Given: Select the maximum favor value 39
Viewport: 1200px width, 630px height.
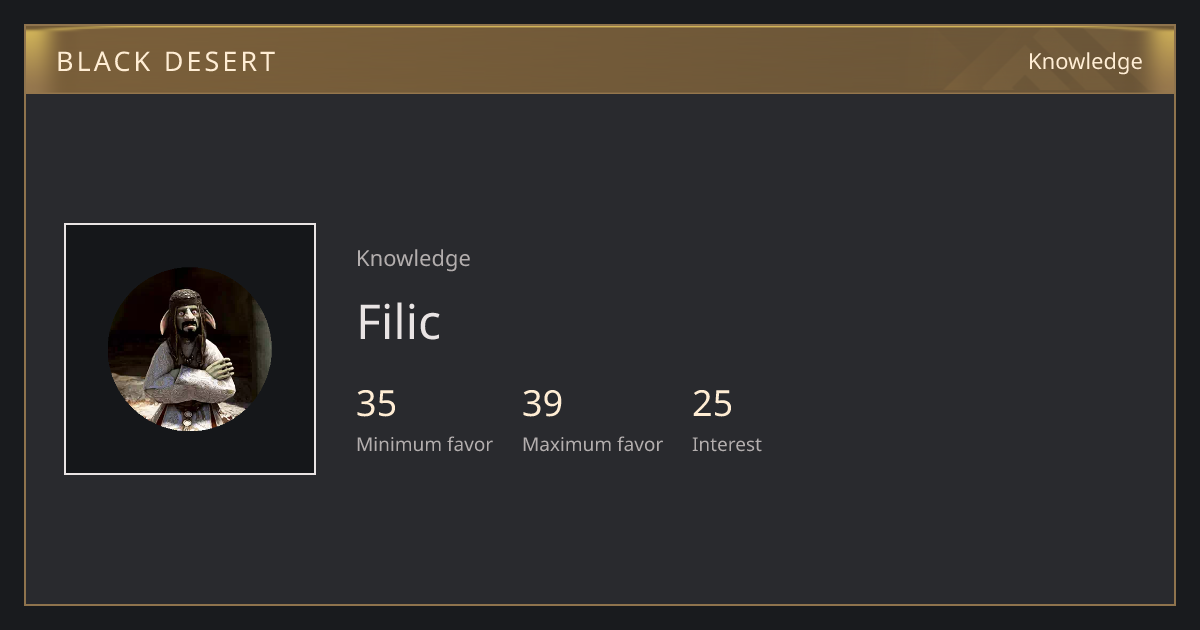Looking at the screenshot, I should click(x=542, y=404).
